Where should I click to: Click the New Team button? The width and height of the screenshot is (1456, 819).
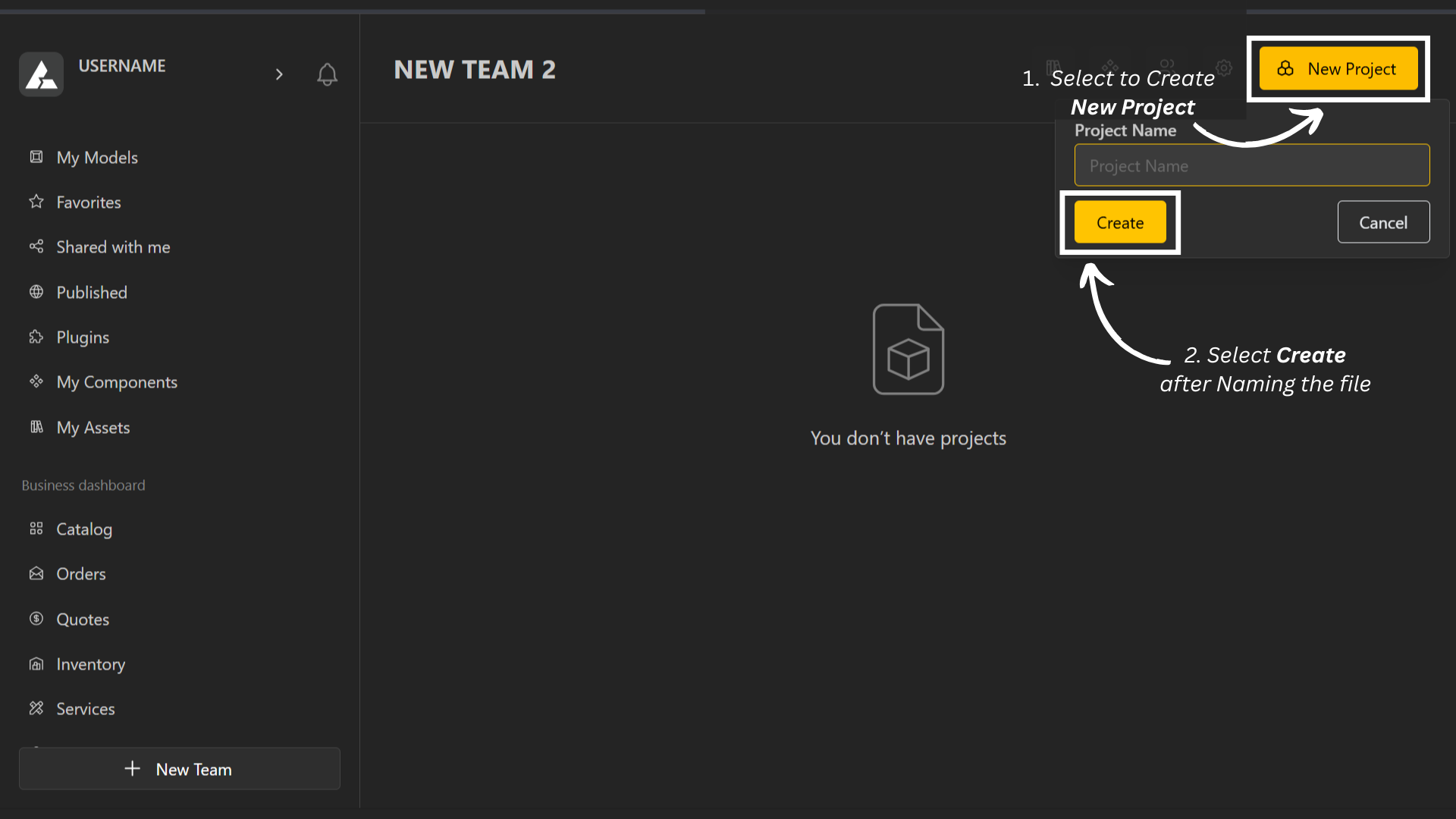(180, 769)
